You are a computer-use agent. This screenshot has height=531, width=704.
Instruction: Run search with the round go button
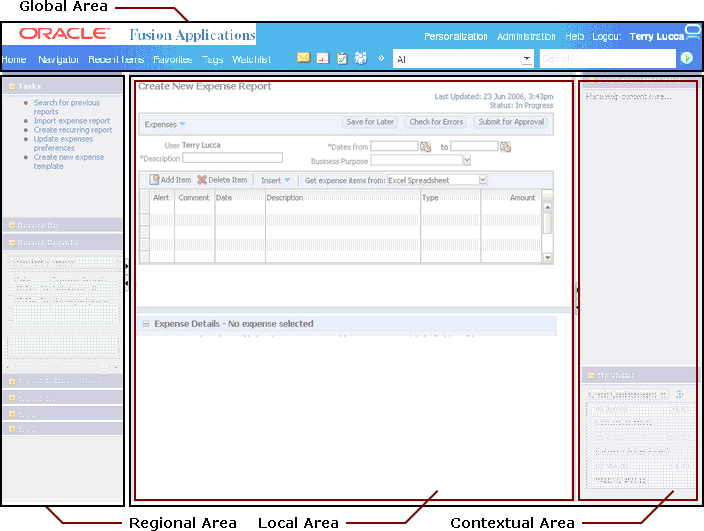686,58
